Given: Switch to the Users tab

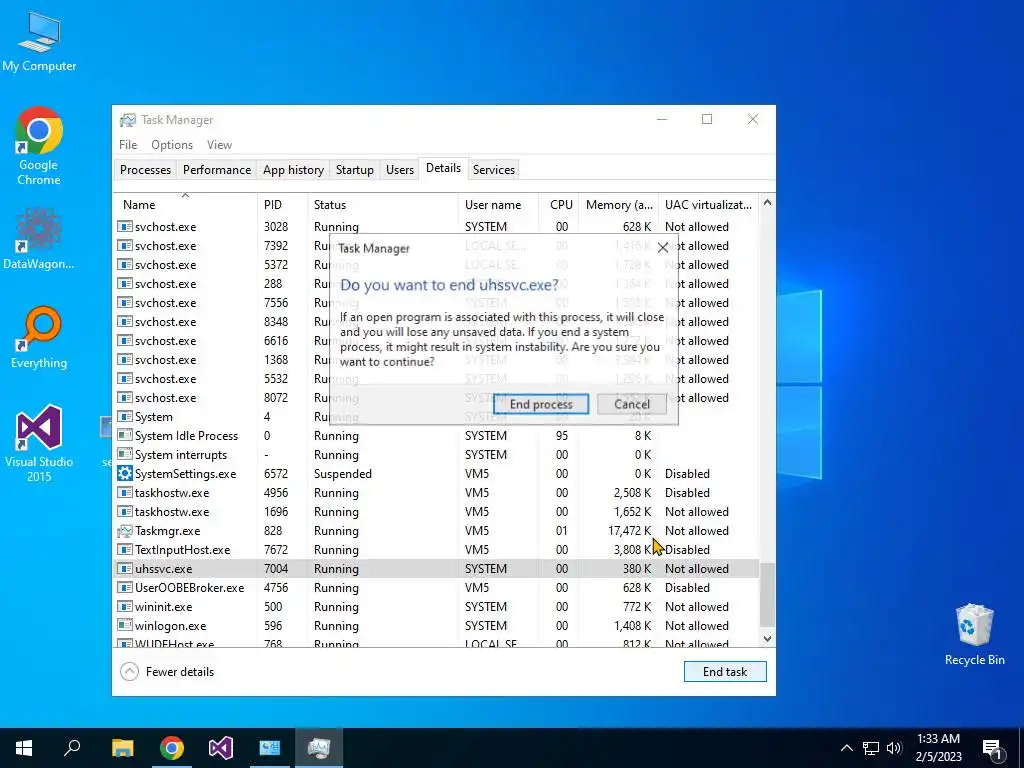Looking at the screenshot, I should 400,170.
